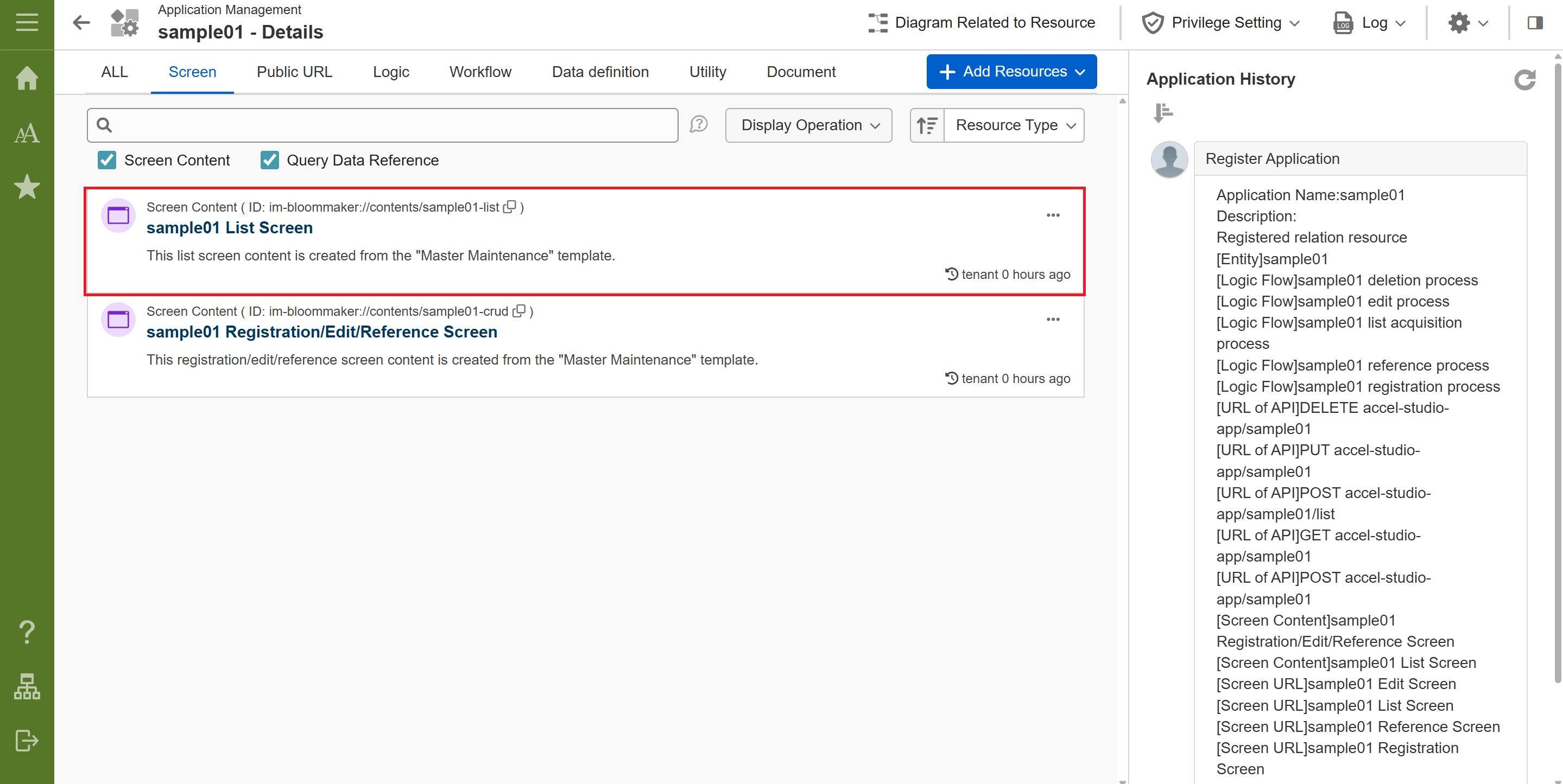Click the back arrow in header
Screen dimensions: 1563x784
tap(81, 23)
